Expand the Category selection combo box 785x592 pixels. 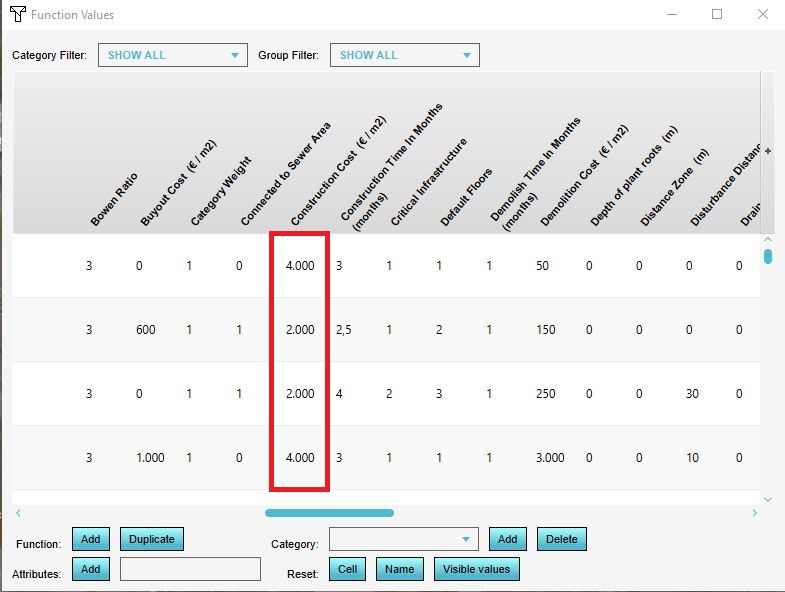coord(403,540)
